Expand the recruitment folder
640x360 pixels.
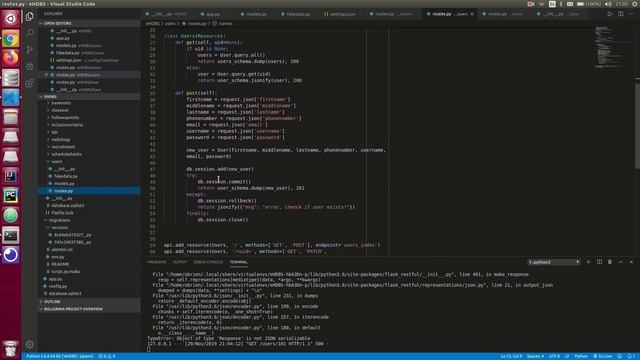coord(63,147)
